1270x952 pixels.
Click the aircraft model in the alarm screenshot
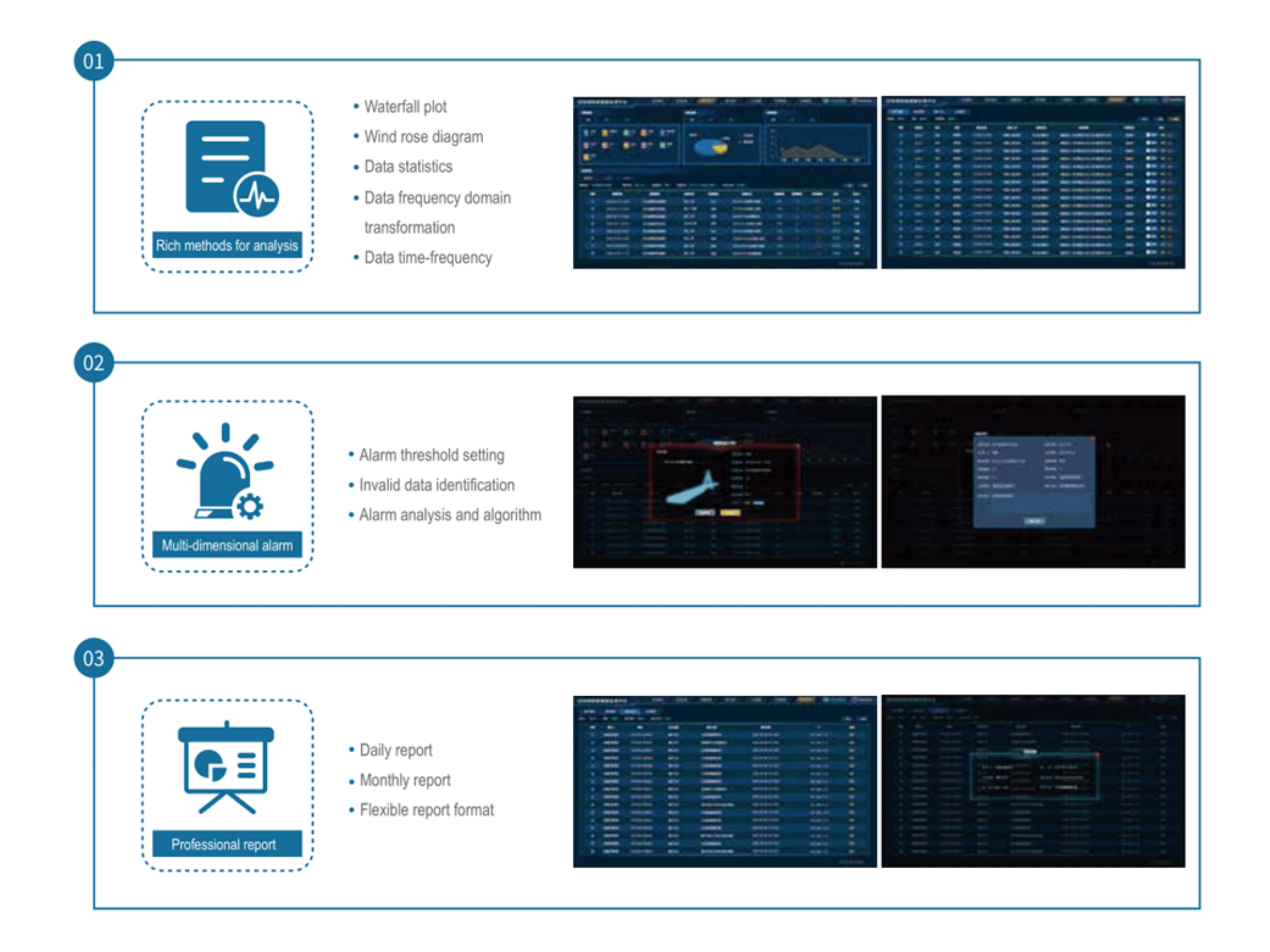tap(692, 487)
